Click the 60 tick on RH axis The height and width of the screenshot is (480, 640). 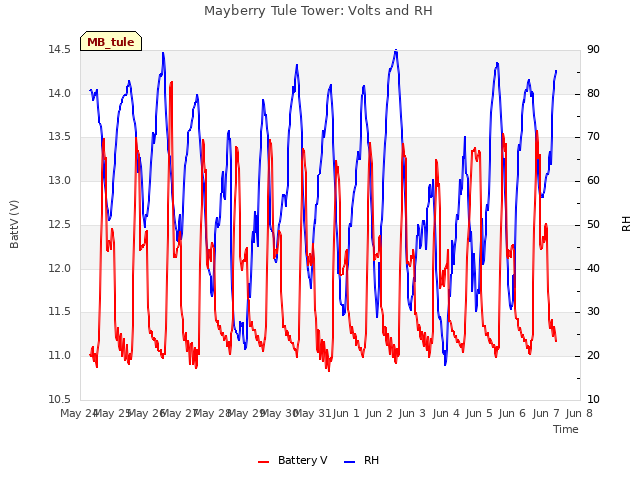(x=593, y=180)
